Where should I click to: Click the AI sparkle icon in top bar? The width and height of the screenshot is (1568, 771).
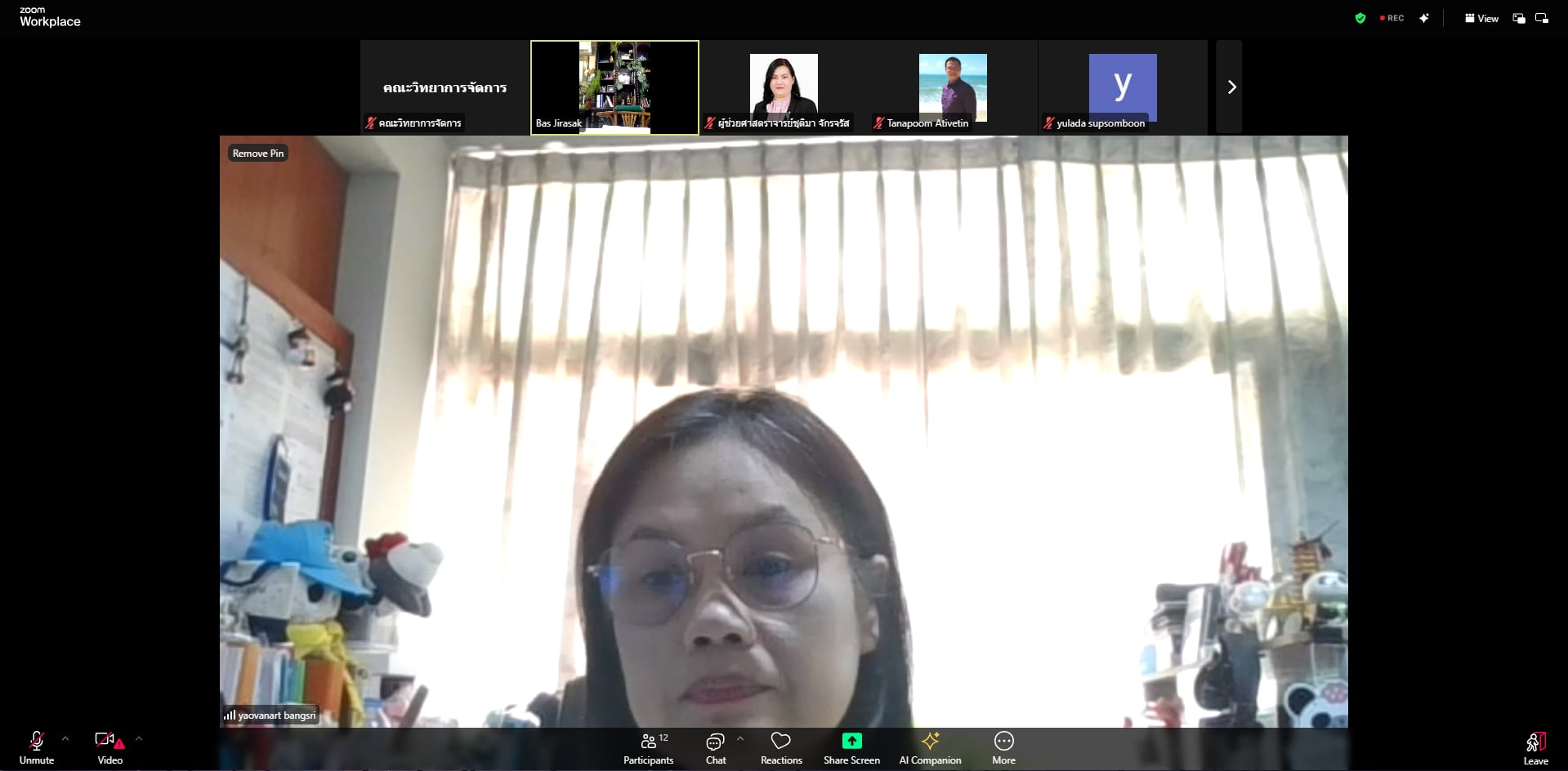1424,18
